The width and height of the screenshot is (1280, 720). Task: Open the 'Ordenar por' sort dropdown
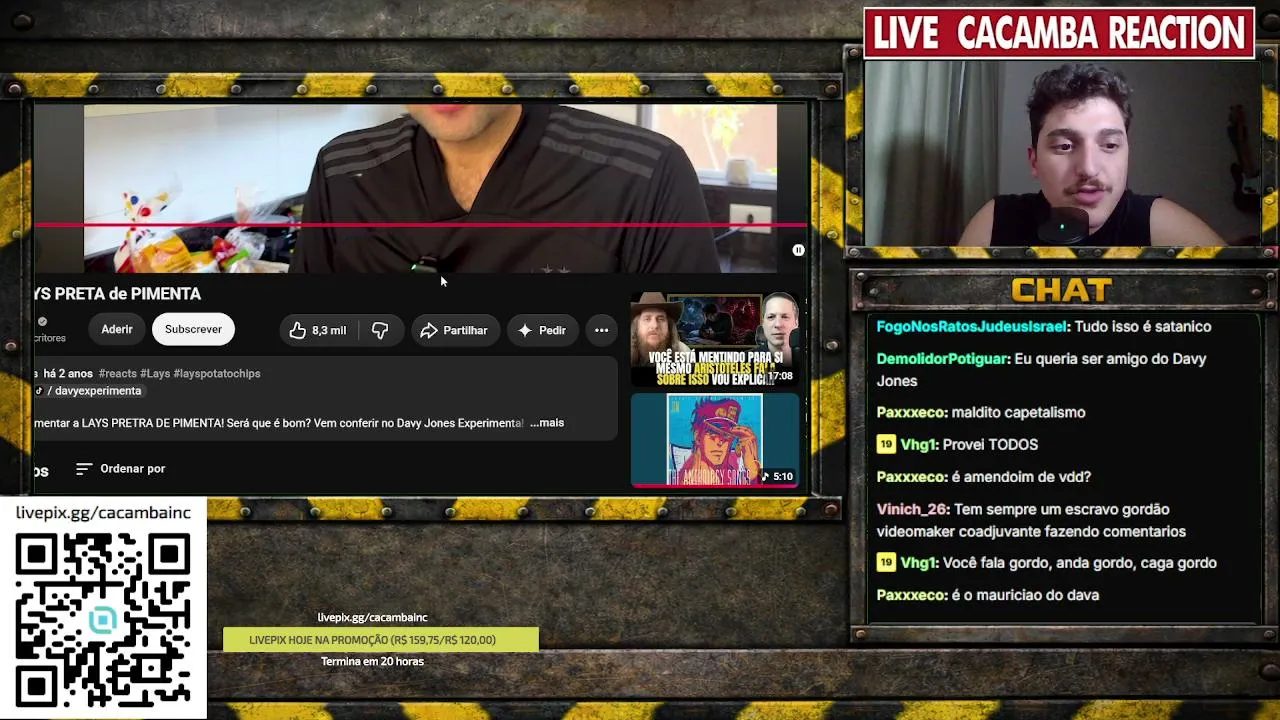pyautogui.click(x=120, y=468)
